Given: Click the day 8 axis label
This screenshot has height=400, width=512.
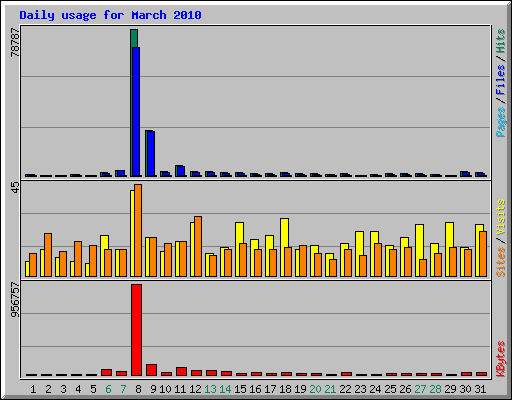Looking at the screenshot, I should [x=138, y=389].
